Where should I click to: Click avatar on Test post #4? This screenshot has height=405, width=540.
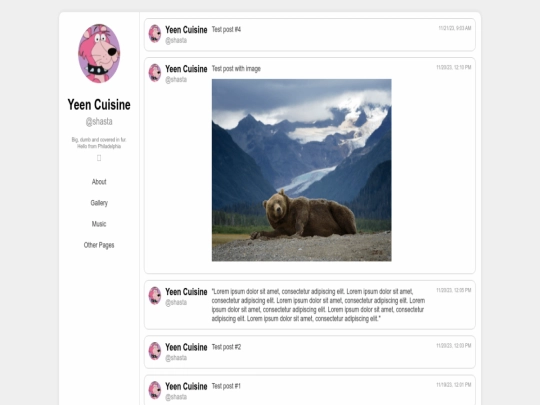coord(155,33)
